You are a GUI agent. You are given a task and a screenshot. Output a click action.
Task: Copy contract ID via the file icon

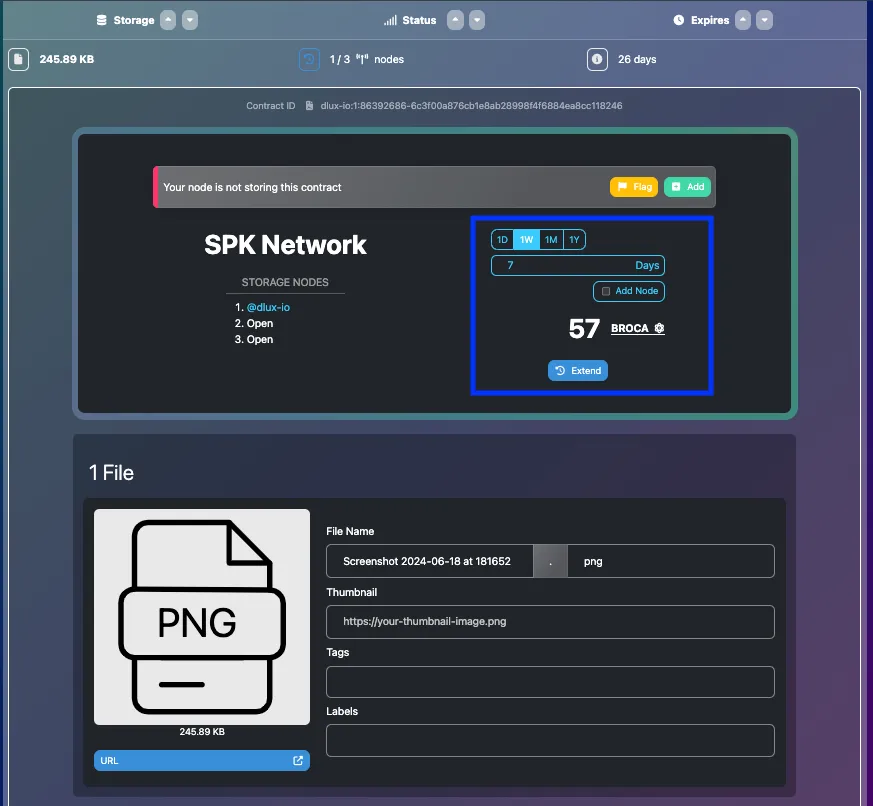point(310,106)
